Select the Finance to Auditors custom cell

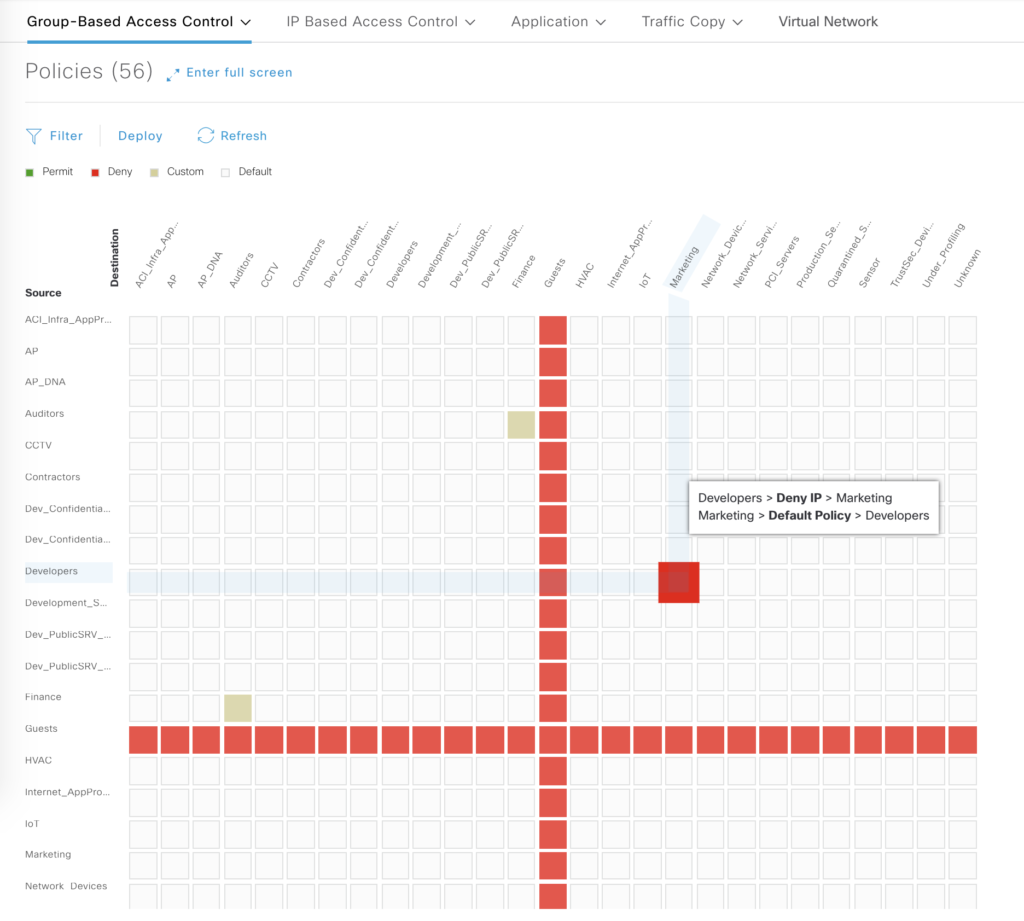[238, 708]
